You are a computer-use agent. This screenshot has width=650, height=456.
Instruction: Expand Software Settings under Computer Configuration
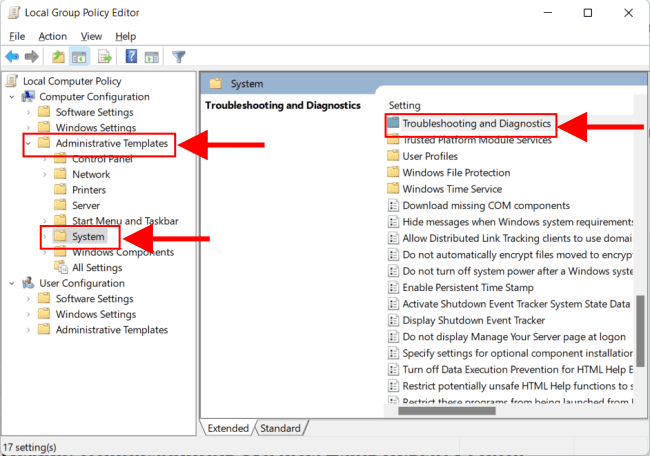(x=28, y=112)
